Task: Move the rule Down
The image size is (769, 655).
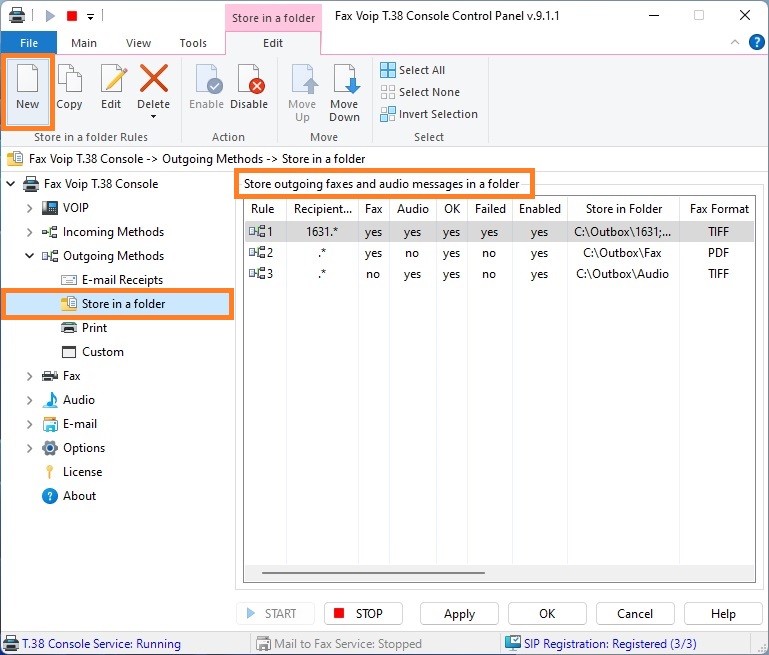Action: 344,93
